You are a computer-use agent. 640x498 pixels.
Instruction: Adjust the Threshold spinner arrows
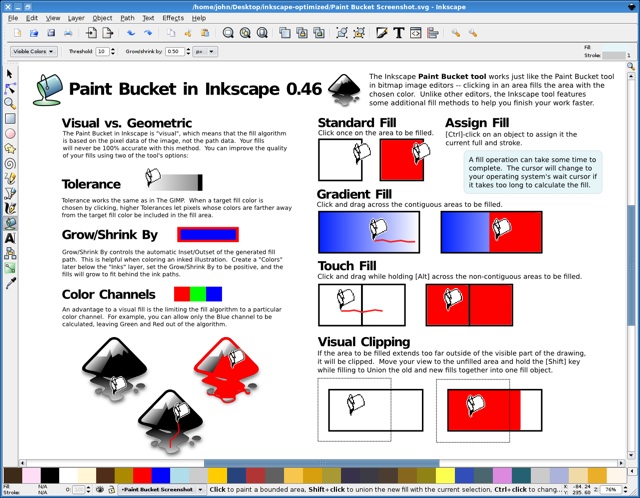113,51
